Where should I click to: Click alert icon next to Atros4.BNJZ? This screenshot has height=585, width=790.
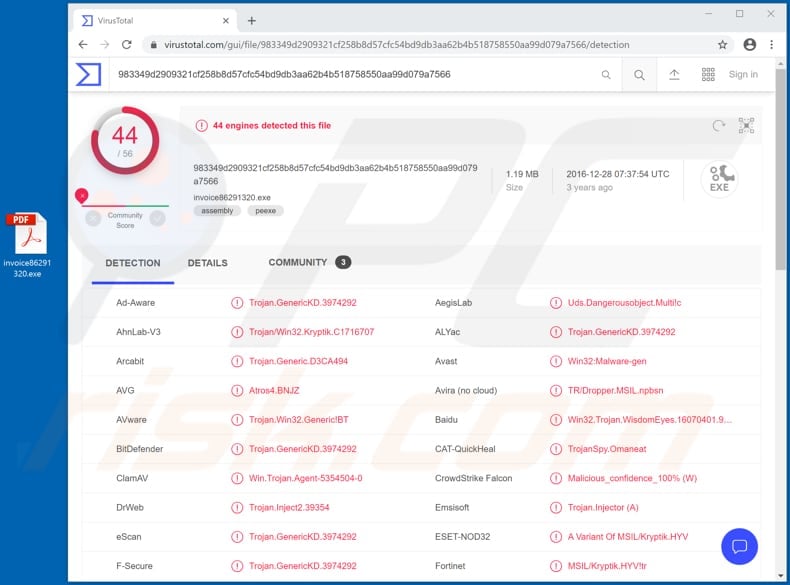click(237, 391)
